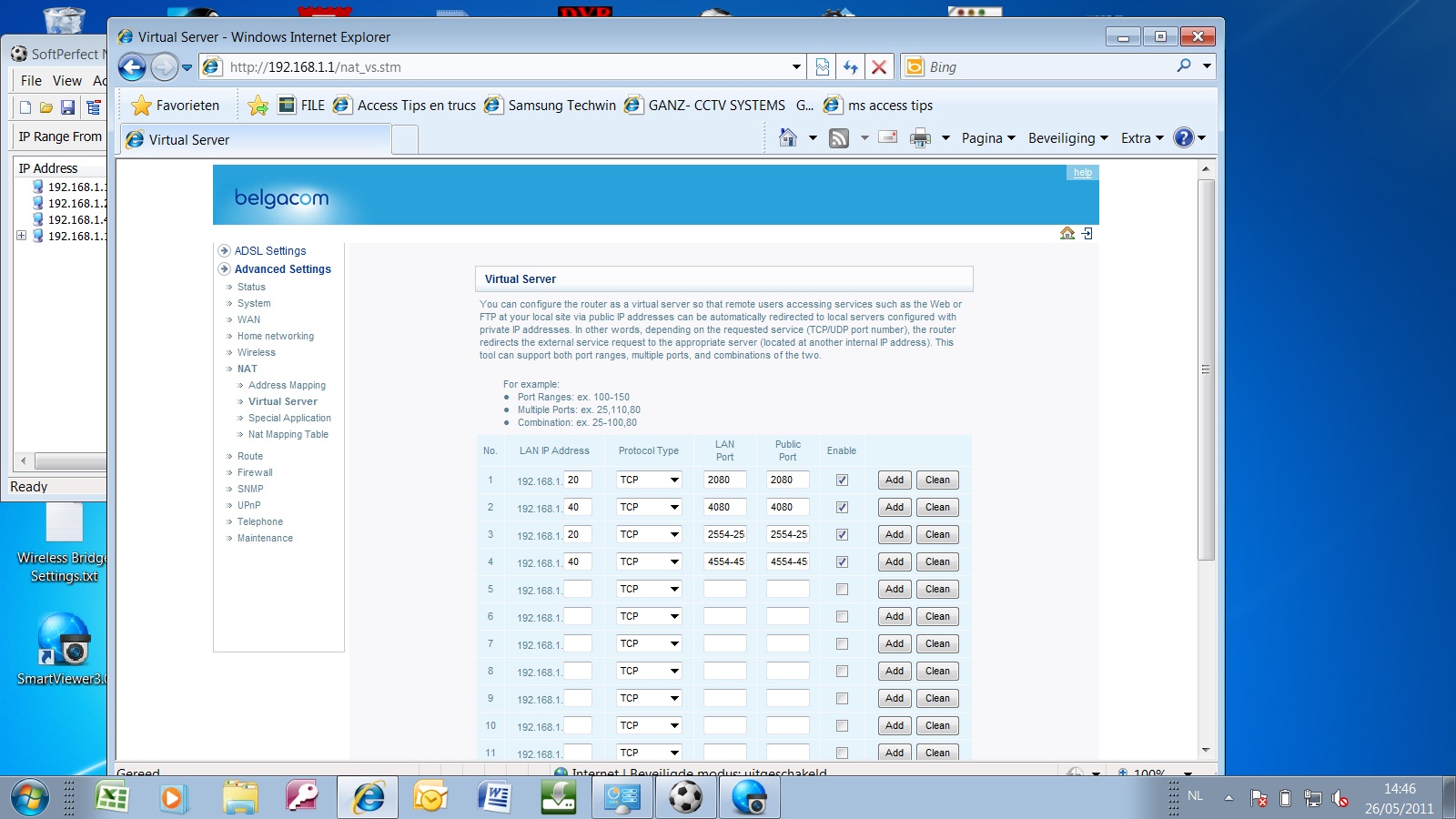Uncheck Enable checkbox for rule 3
The image size is (1456, 819).
(x=842, y=534)
